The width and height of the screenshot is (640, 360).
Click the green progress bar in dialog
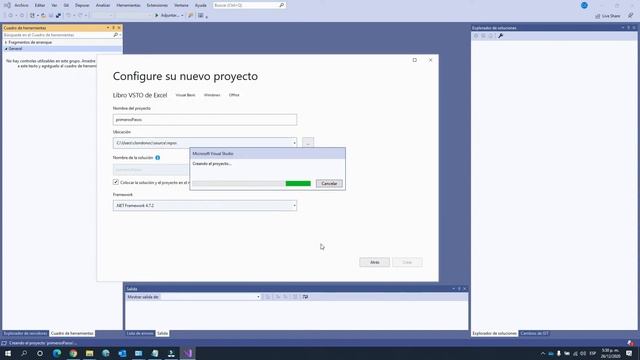(x=298, y=184)
